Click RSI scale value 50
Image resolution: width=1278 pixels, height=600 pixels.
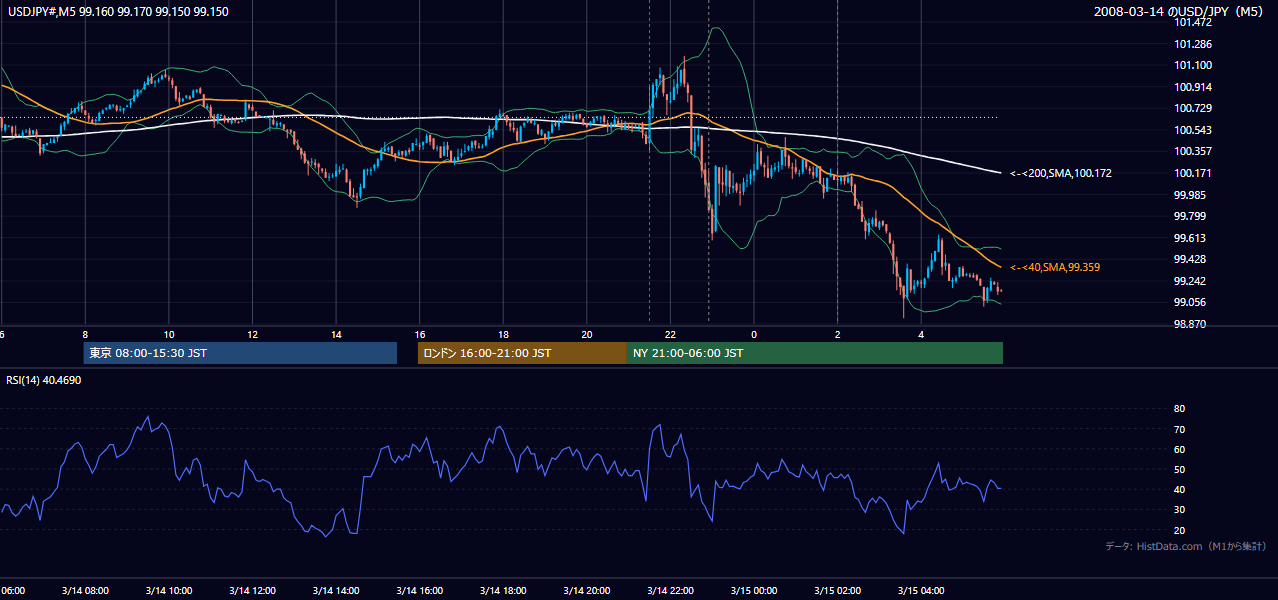tap(1179, 469)
